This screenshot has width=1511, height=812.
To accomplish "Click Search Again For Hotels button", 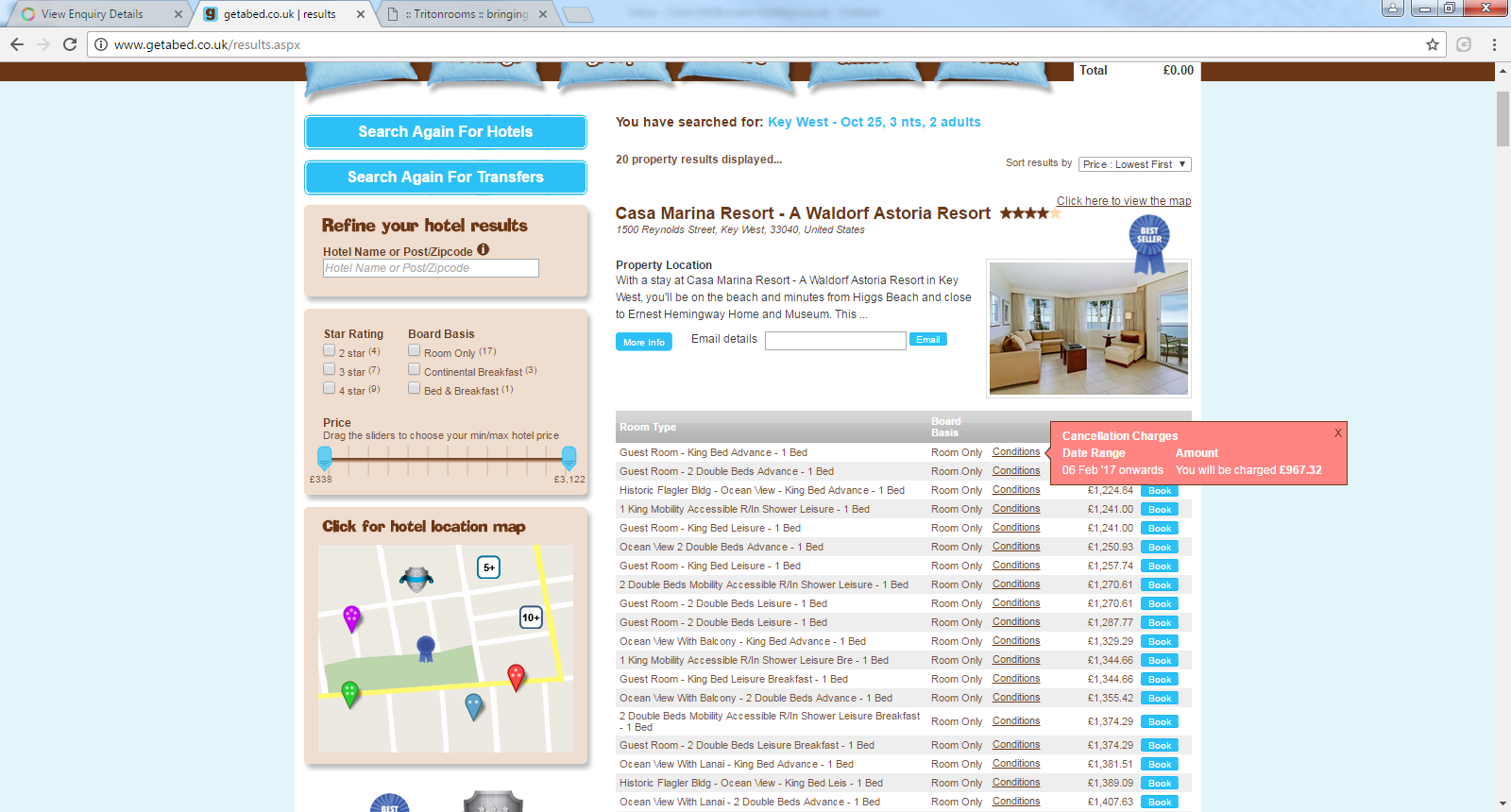I will [x=446, y=132].
